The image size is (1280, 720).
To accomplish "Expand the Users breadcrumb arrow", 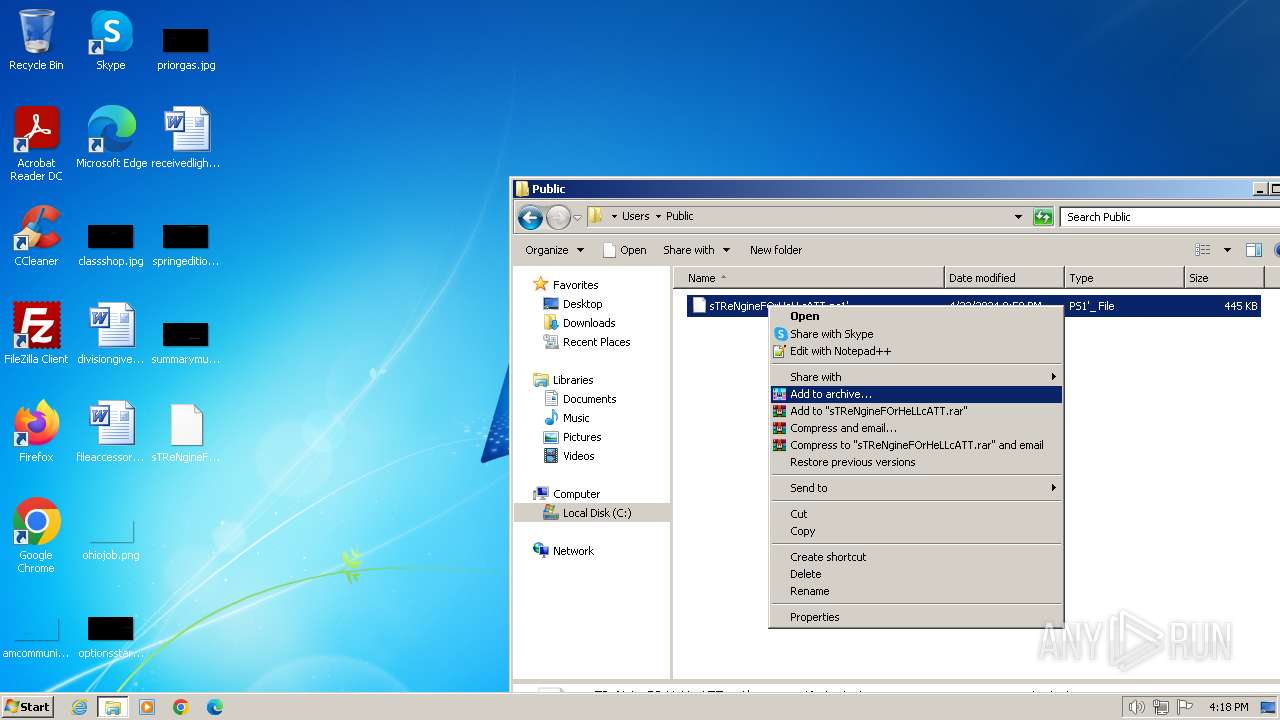I will (x=658, y=217).
